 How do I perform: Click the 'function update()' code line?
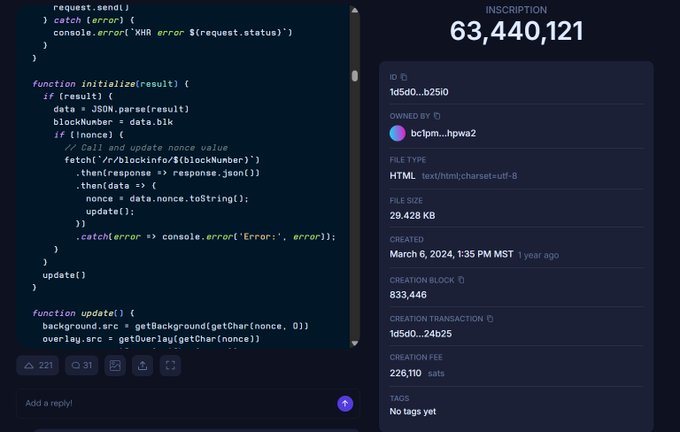tap(83, 313)
